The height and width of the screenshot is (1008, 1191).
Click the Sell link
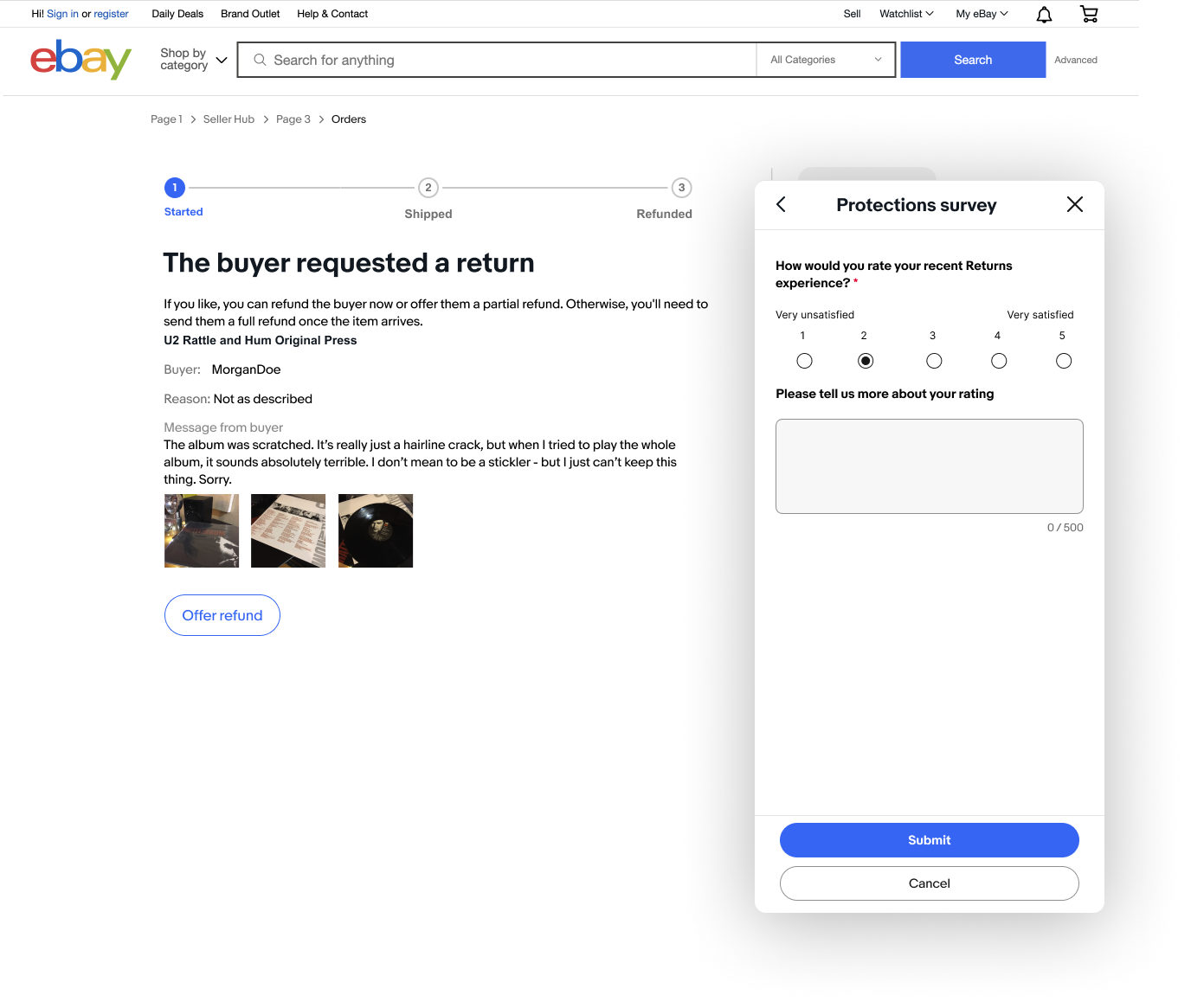(852, 14)
